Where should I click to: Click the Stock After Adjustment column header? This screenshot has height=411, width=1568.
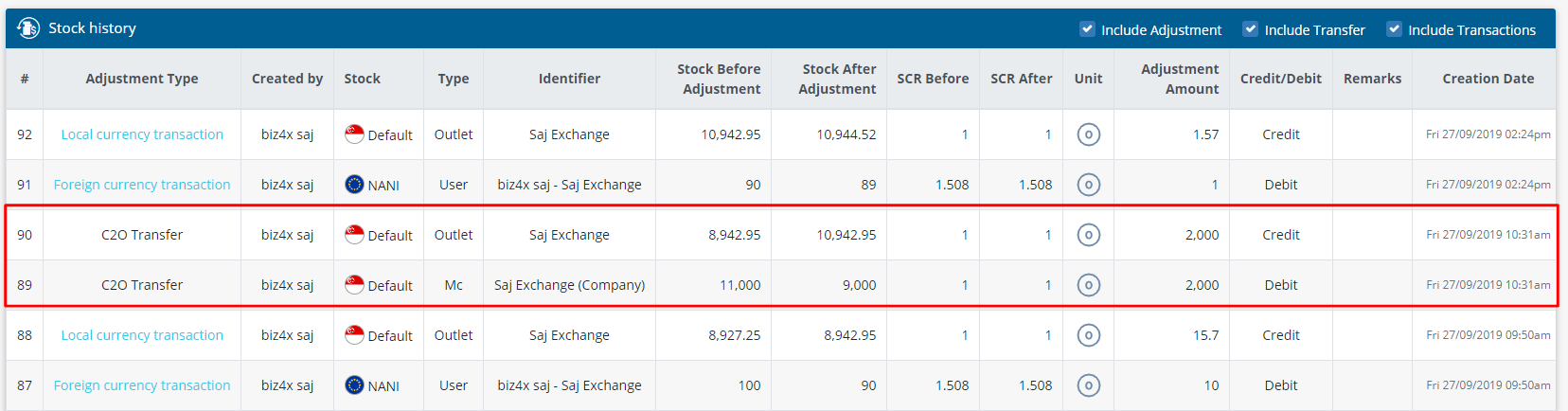point(838,79)
